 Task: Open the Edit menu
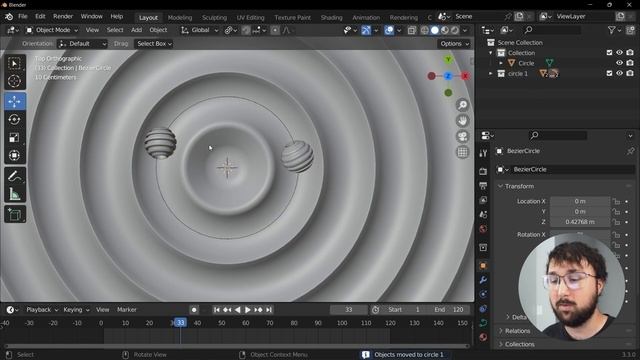click(40, 17)
